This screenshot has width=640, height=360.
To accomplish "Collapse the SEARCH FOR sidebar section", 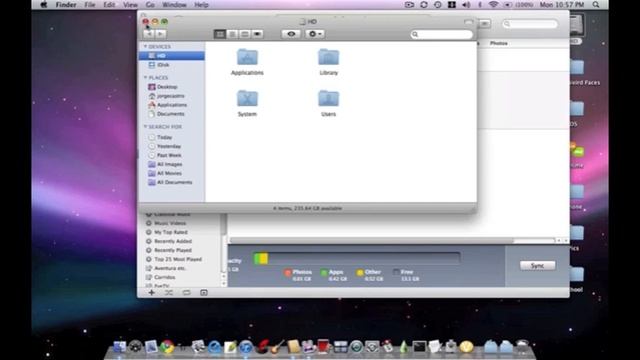I will coord(145,127).
